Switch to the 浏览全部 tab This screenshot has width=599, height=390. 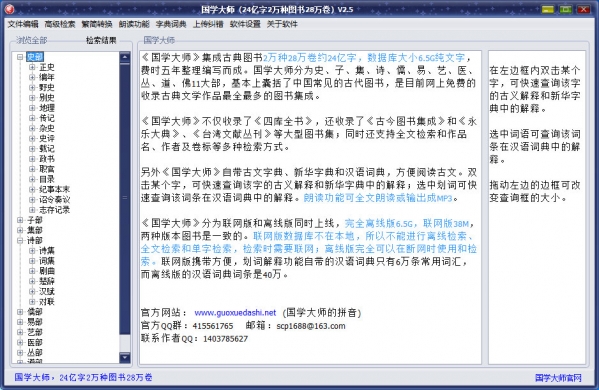tap(31, 40)
